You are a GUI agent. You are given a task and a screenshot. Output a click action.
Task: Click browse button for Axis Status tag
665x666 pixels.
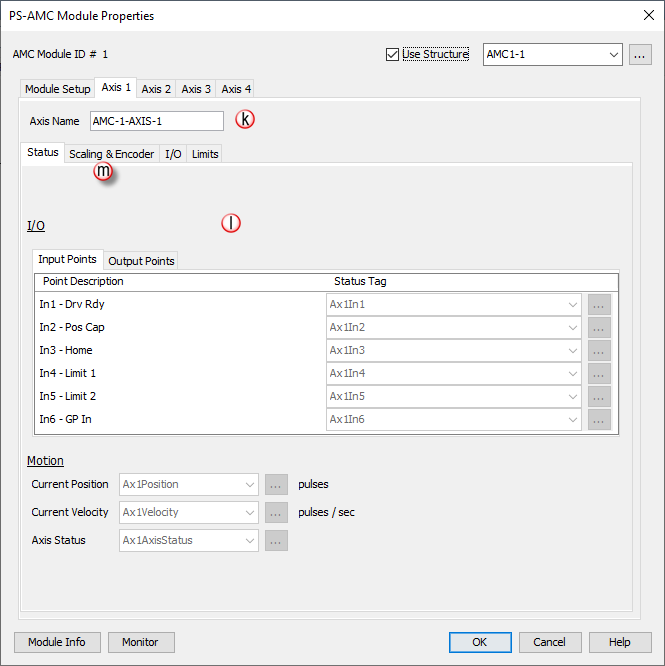pyautogui.click(x=277, y=541)
